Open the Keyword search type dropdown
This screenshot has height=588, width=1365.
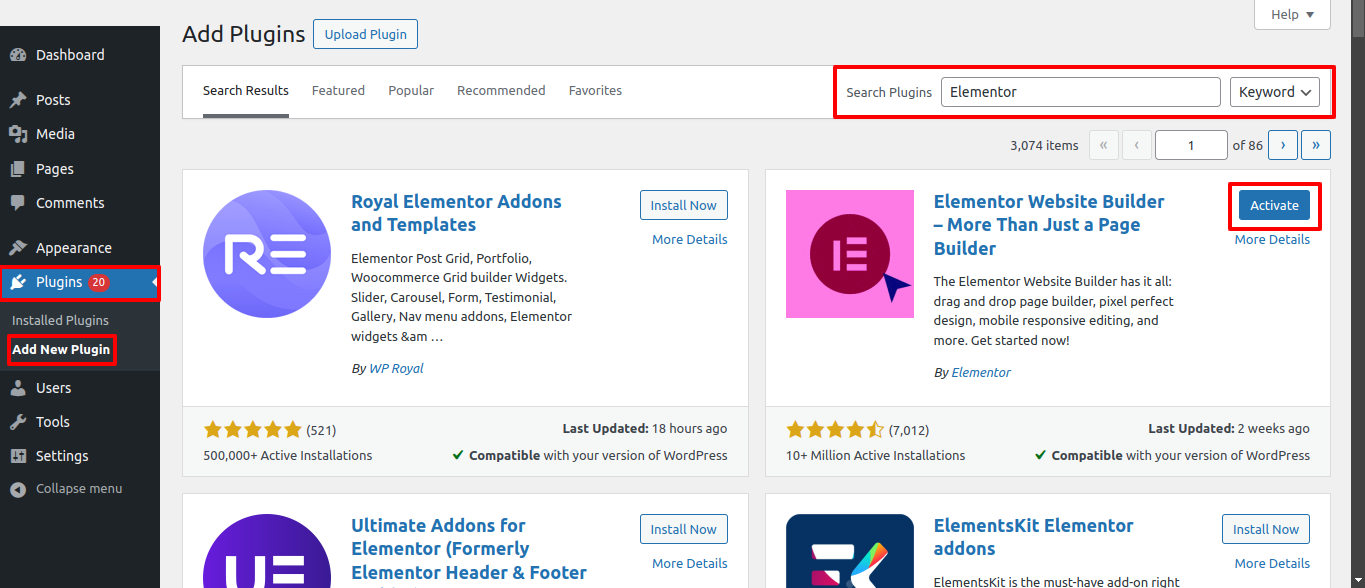click(x=1274, y=92)
